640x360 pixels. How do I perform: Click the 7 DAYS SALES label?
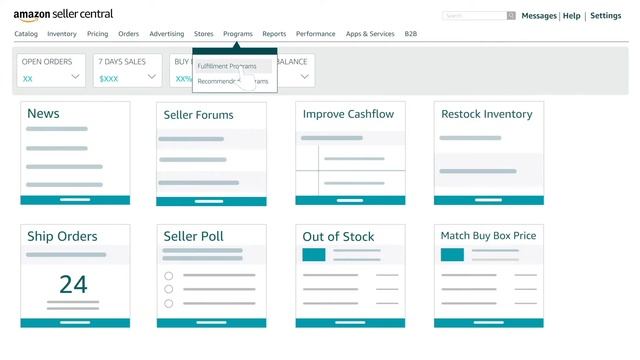pyautogui.click(x=122, y=62)
